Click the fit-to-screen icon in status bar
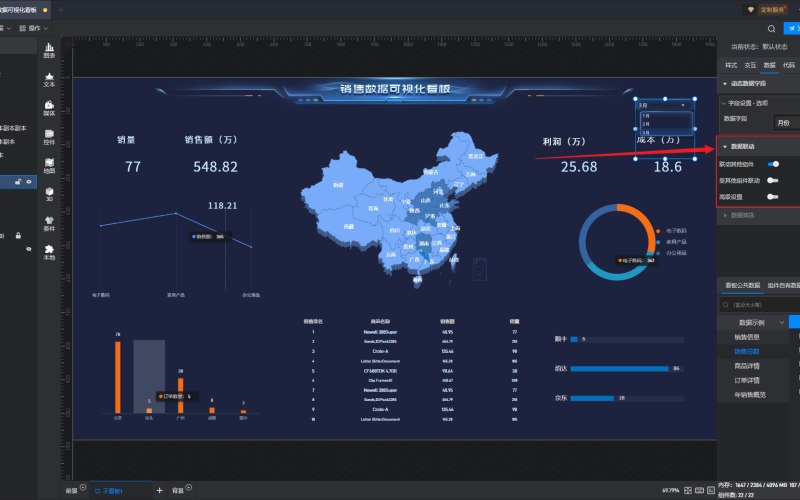 click(688, 490)
